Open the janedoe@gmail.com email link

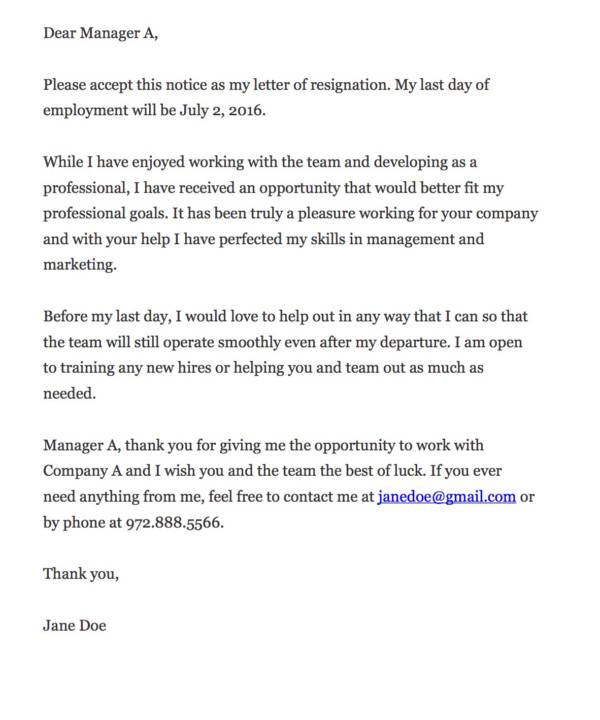click(446, 497)
